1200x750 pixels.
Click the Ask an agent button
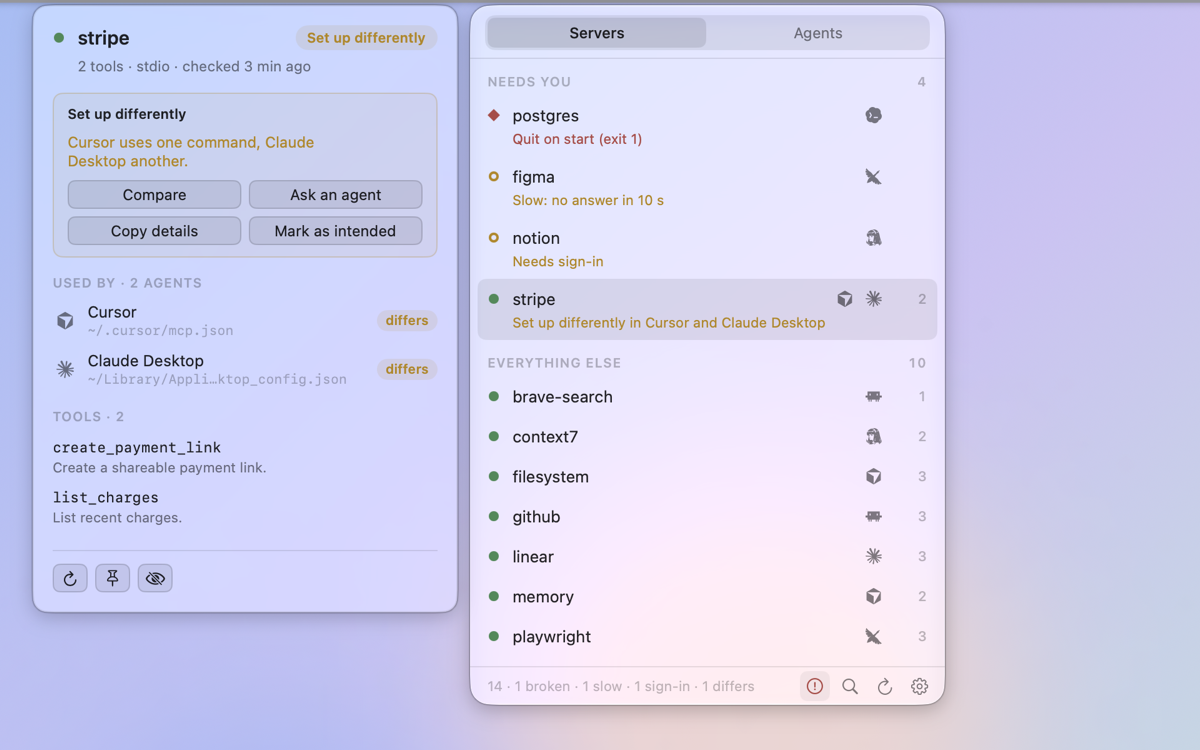click(x=336, y=195)
